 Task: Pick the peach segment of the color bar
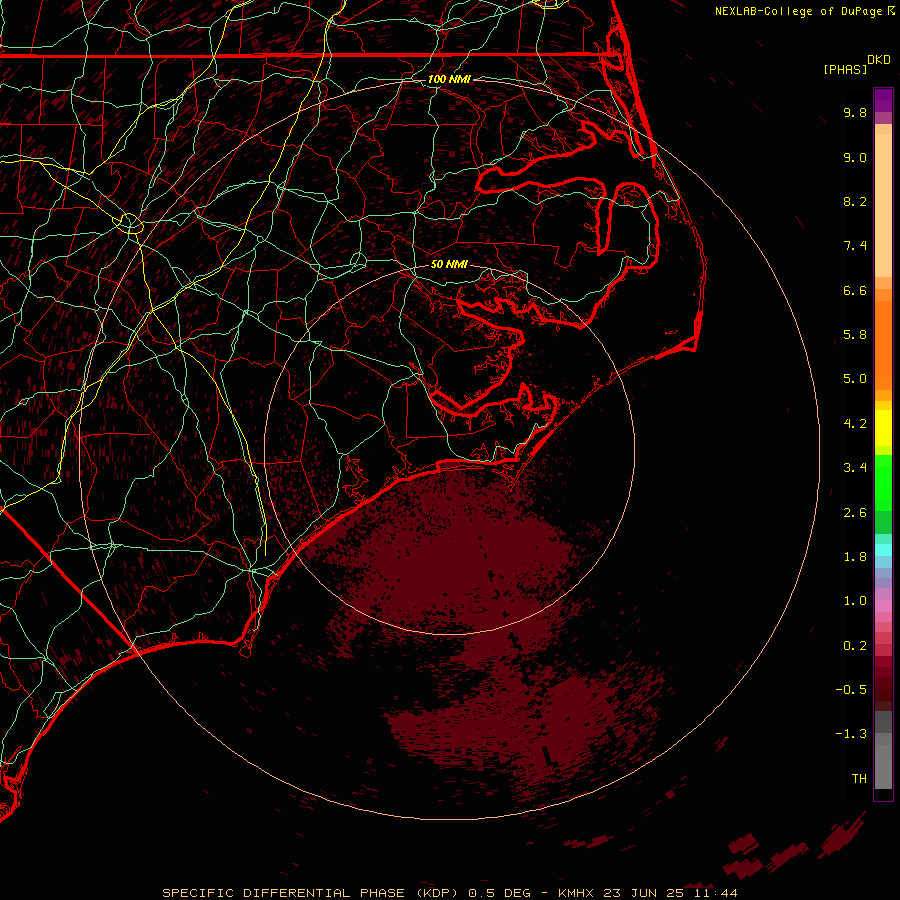(883, 205)
